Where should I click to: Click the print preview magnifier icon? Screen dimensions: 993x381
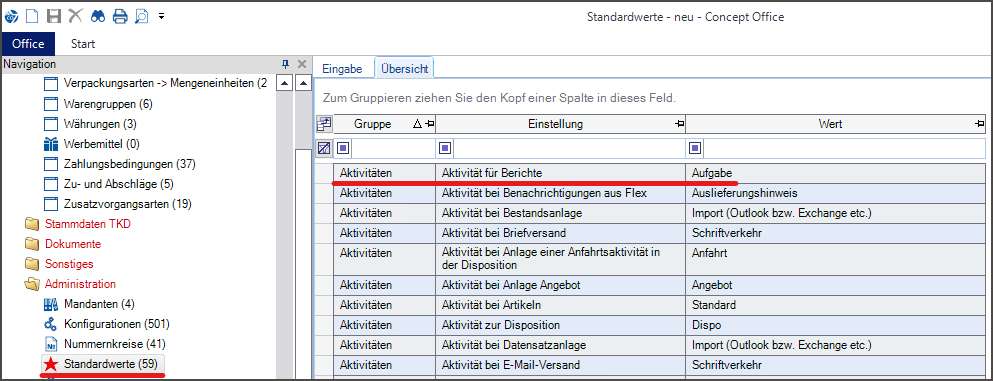point(142,16)
